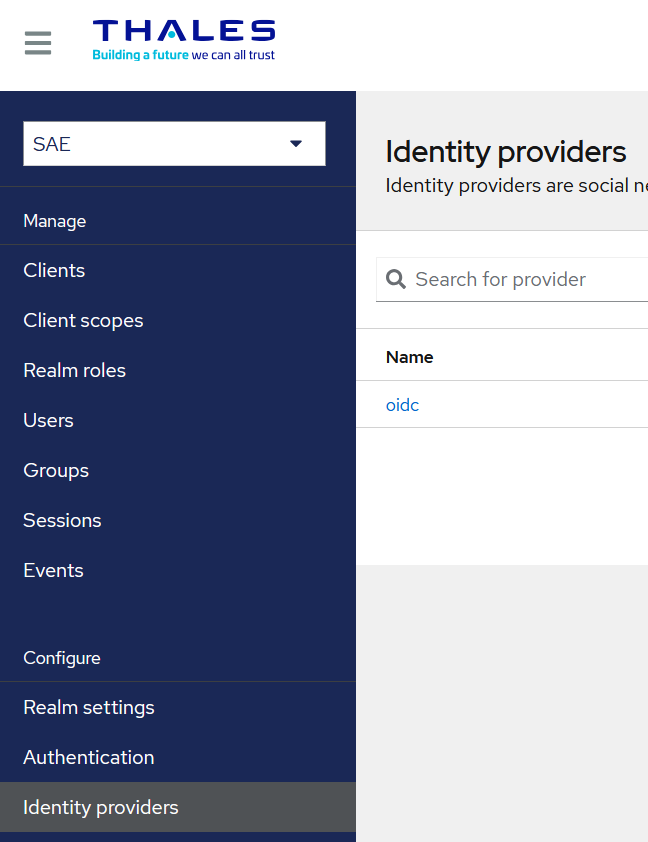Toggle the hamburger sidebar menu icon

(x=38, y=44)
